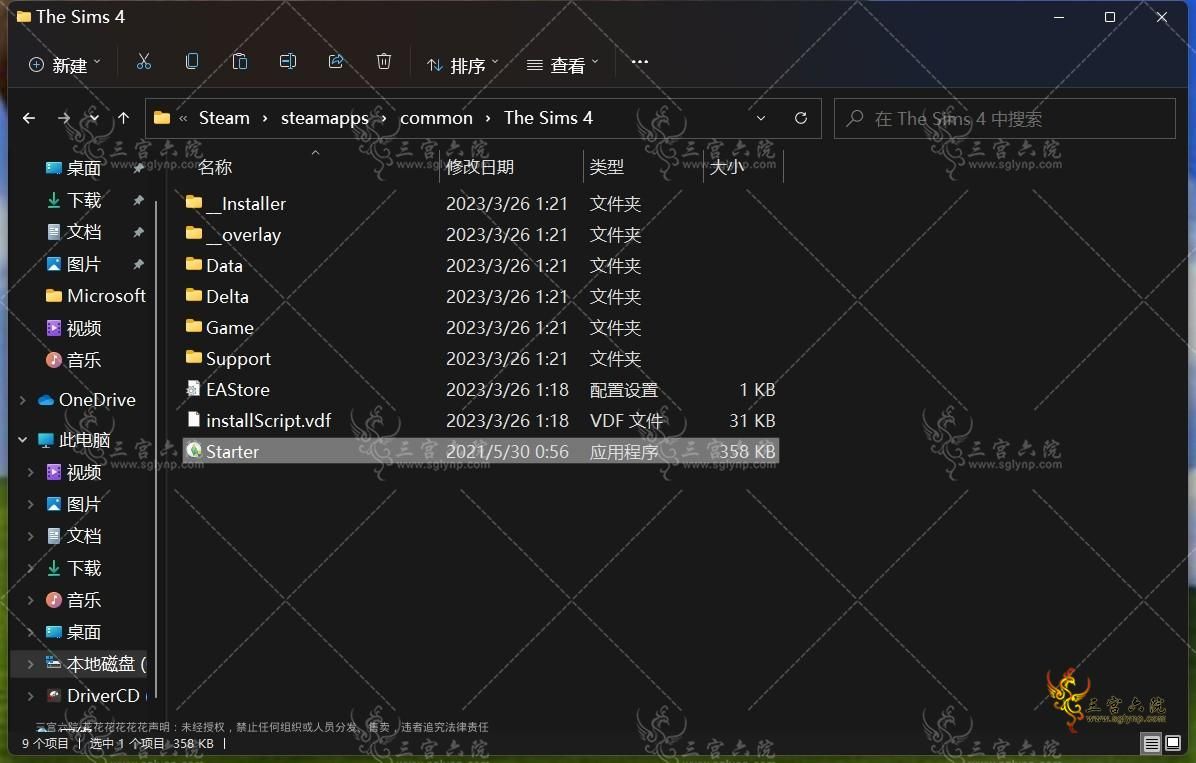Switch to details view layout
This screenshot has width=1196, height=763.
tap(1152, 743)
